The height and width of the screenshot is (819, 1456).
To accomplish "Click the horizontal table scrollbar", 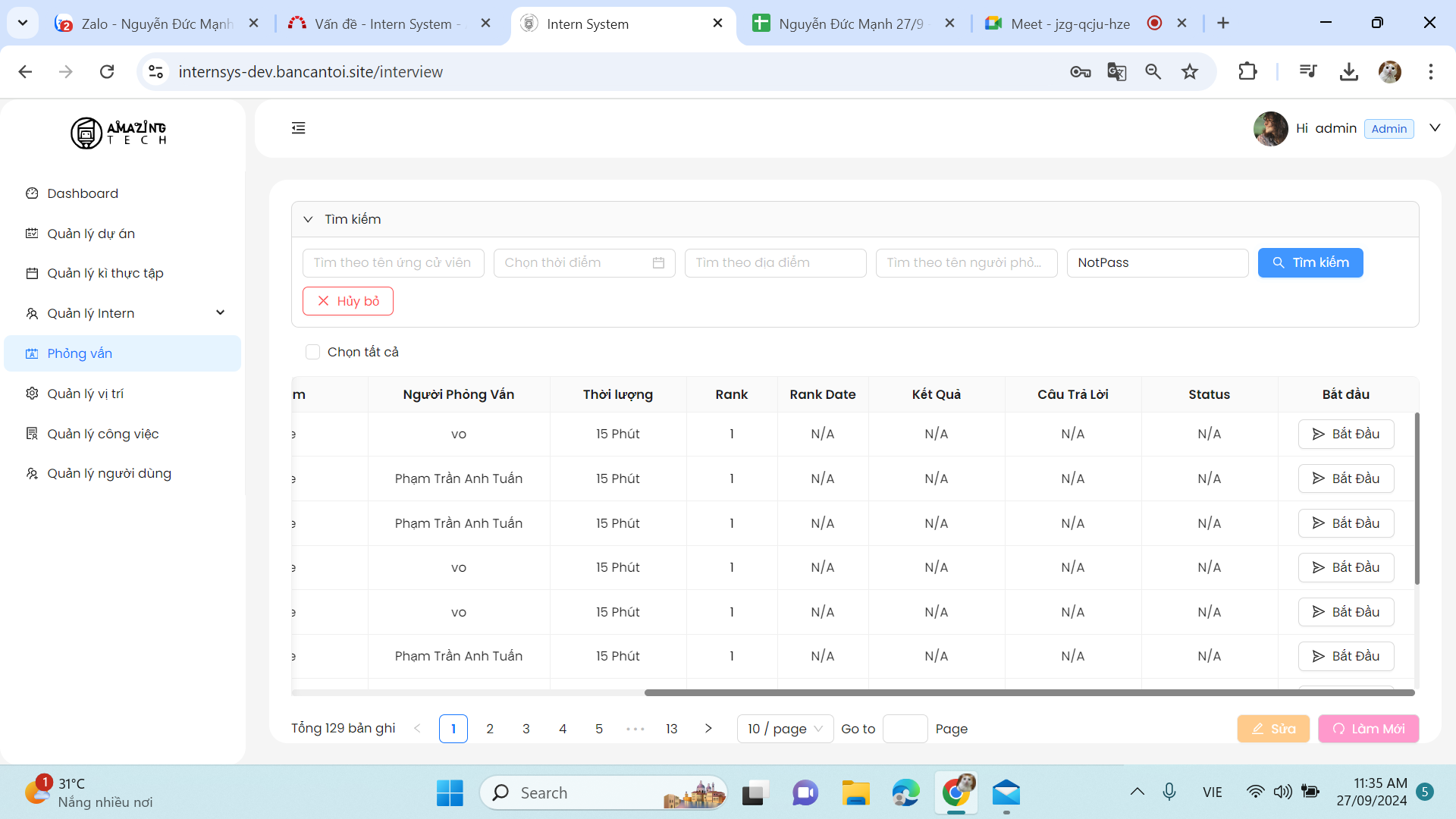I will 1028,693.
